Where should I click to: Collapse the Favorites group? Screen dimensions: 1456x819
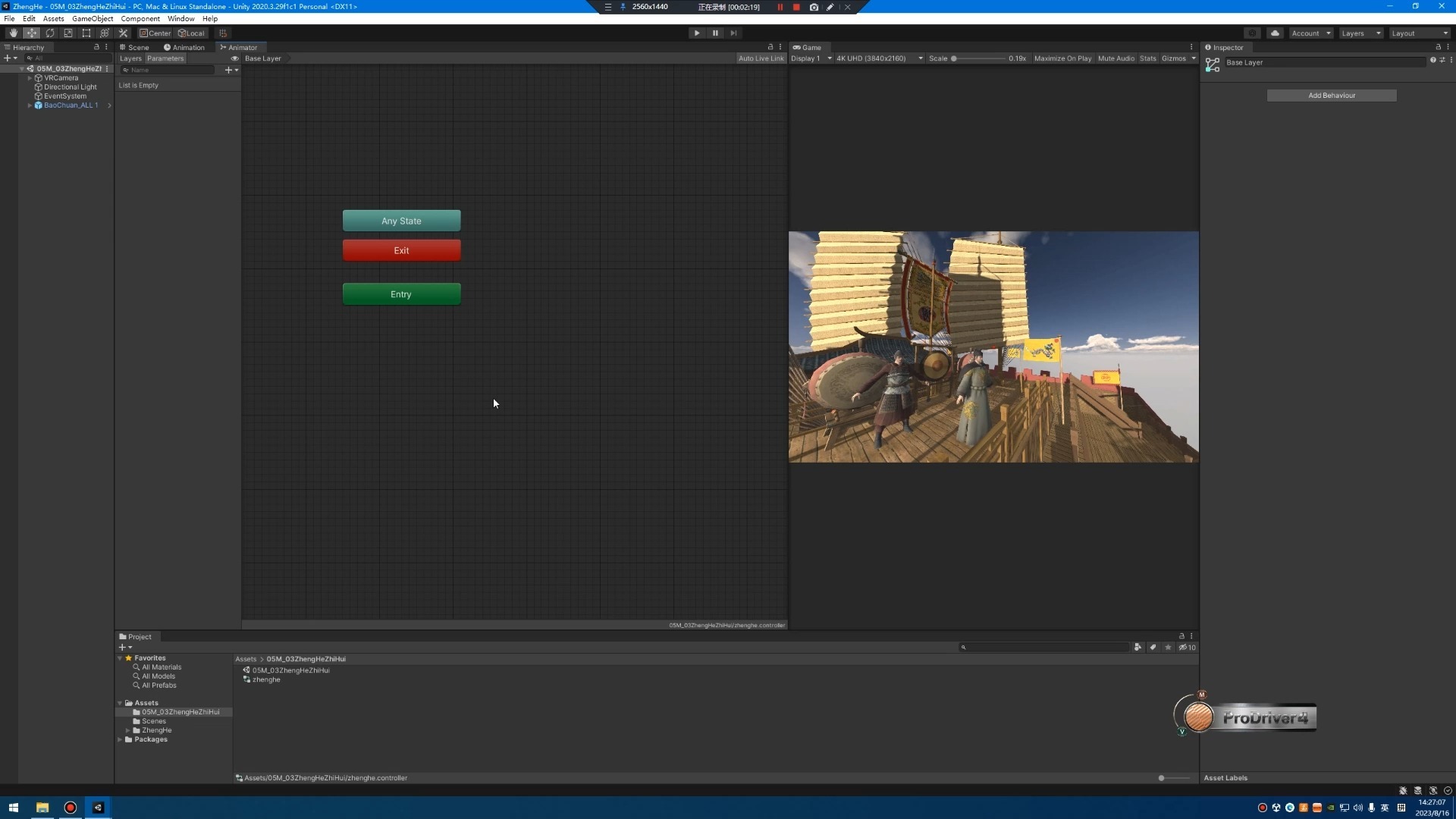click(x=120, y=658)
